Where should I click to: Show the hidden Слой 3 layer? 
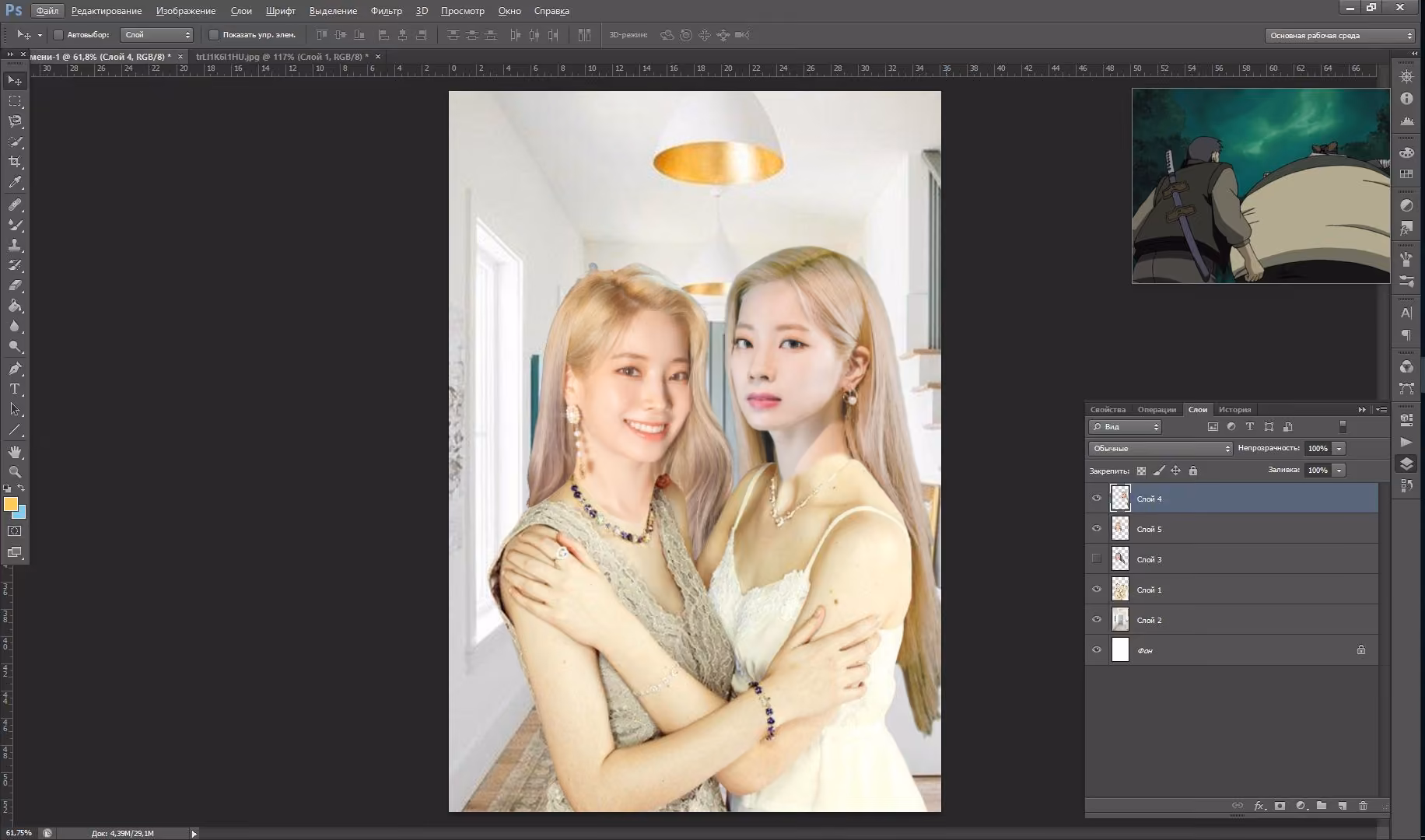[1097, 559]
